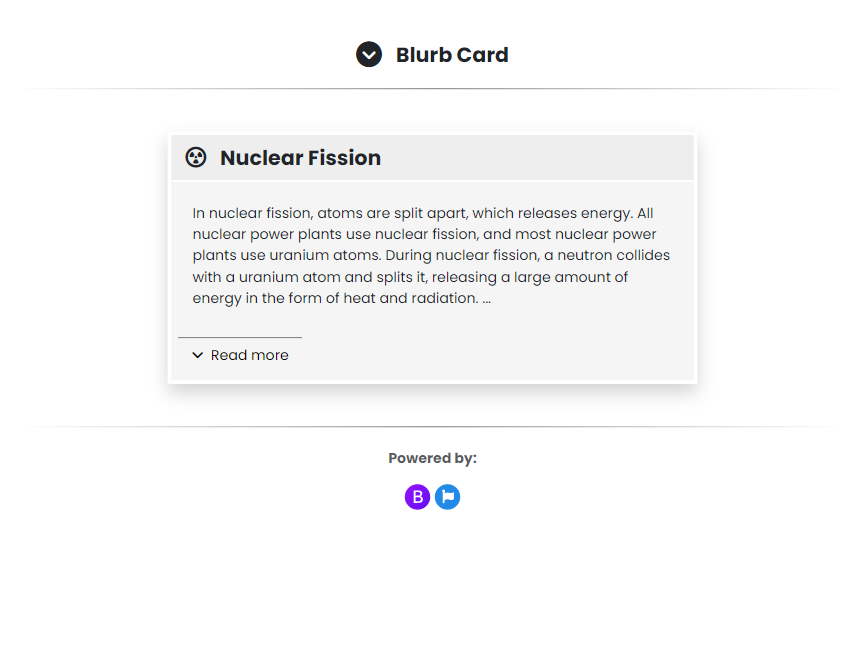Screen dimensions: 865x655
Task: Expand the card using the Read more chevron
Action: [197, 355]
